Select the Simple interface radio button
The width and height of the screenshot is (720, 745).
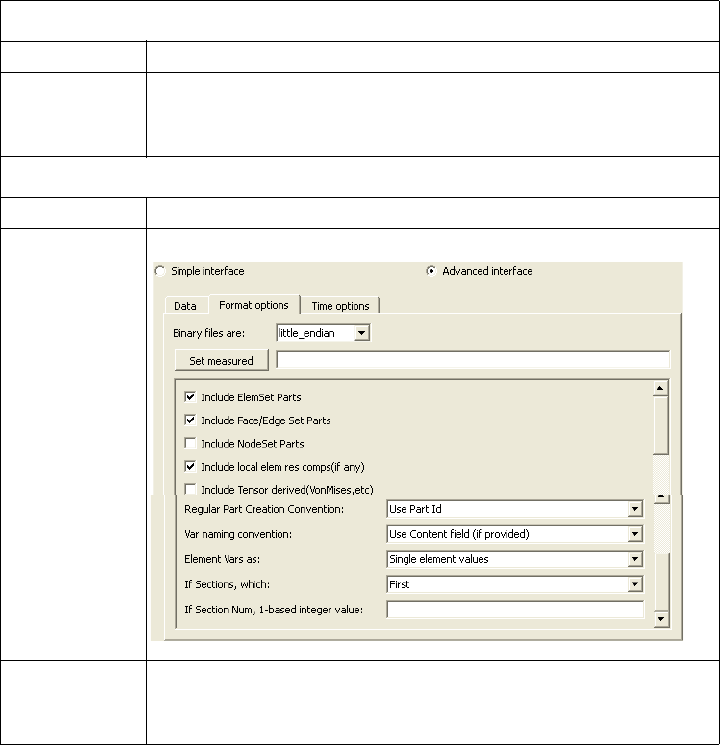click(160, 271)
